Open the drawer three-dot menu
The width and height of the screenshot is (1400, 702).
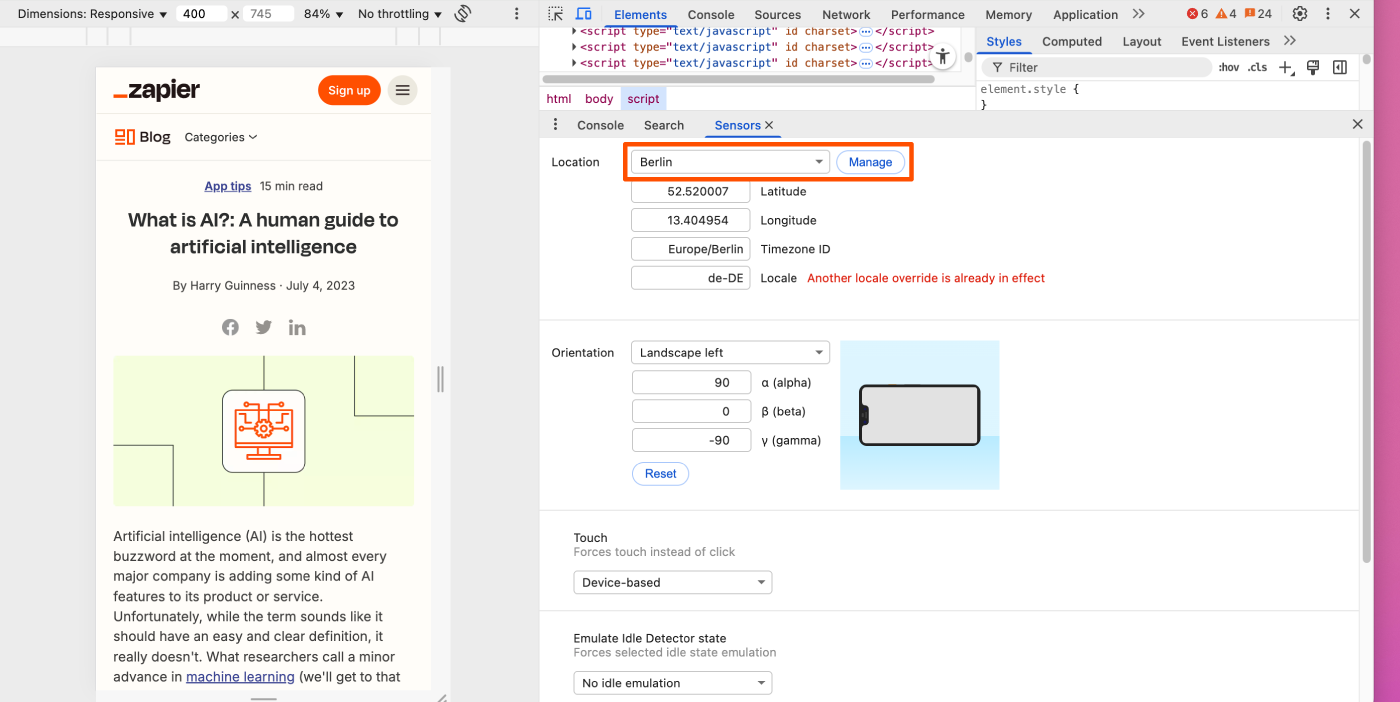pyautogui.click(x=556, y=125)
